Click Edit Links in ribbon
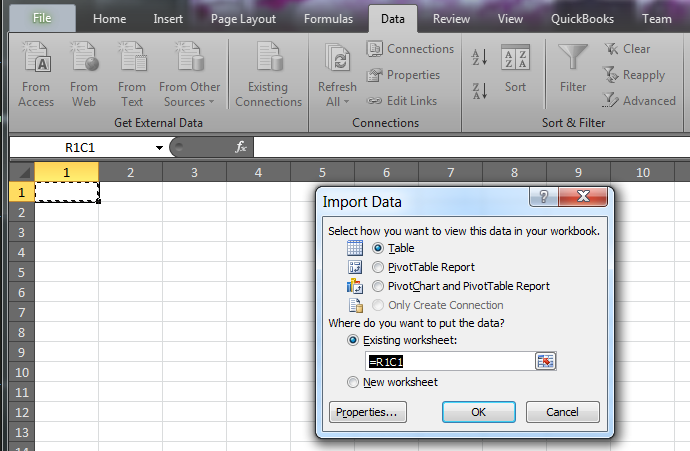 [x=402, y=101]
